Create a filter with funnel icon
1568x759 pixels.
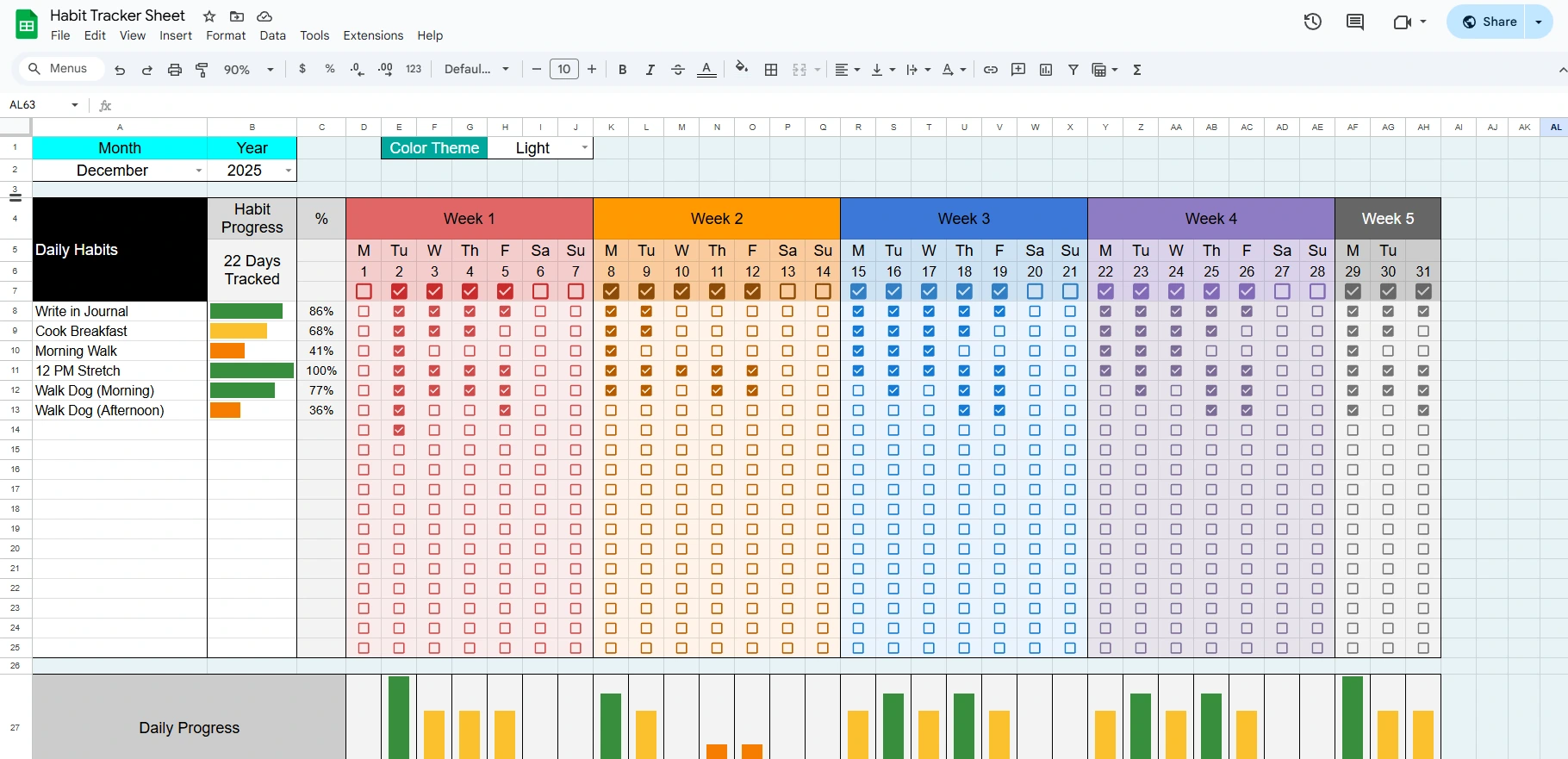pos(1073,70)
